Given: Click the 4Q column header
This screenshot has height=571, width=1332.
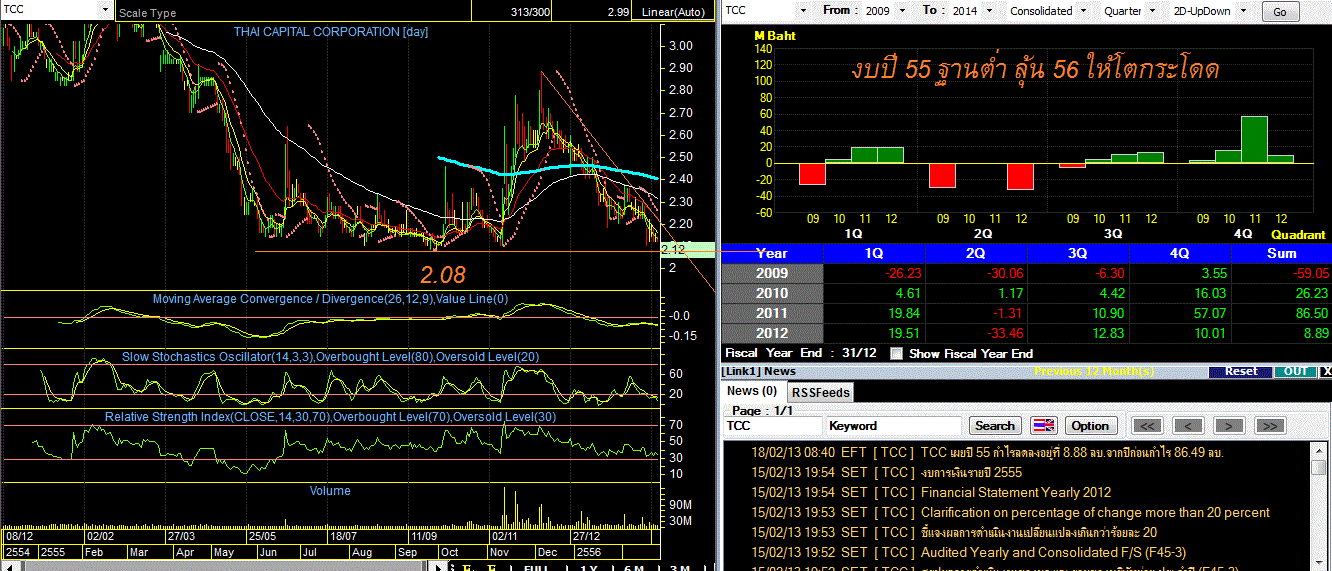Looking at the screenshot, I should coord(1180,254).
